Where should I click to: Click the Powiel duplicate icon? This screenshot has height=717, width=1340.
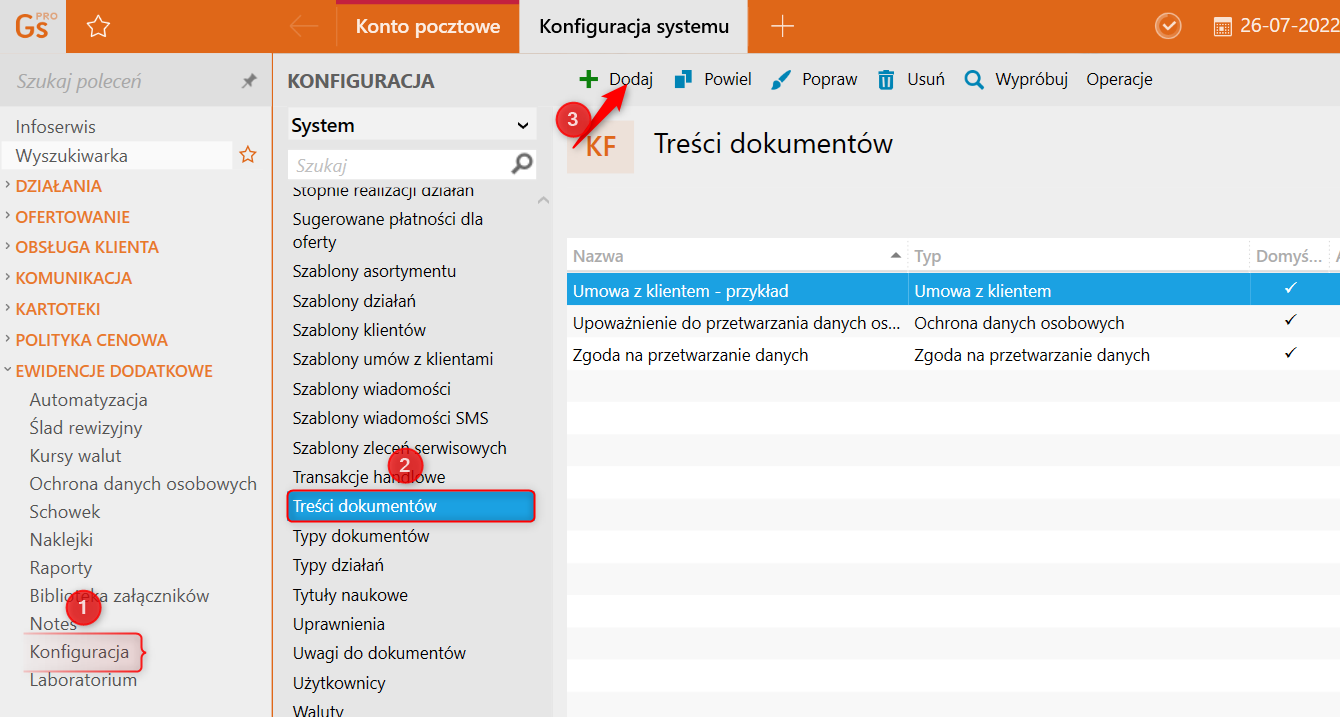point(684,79)
